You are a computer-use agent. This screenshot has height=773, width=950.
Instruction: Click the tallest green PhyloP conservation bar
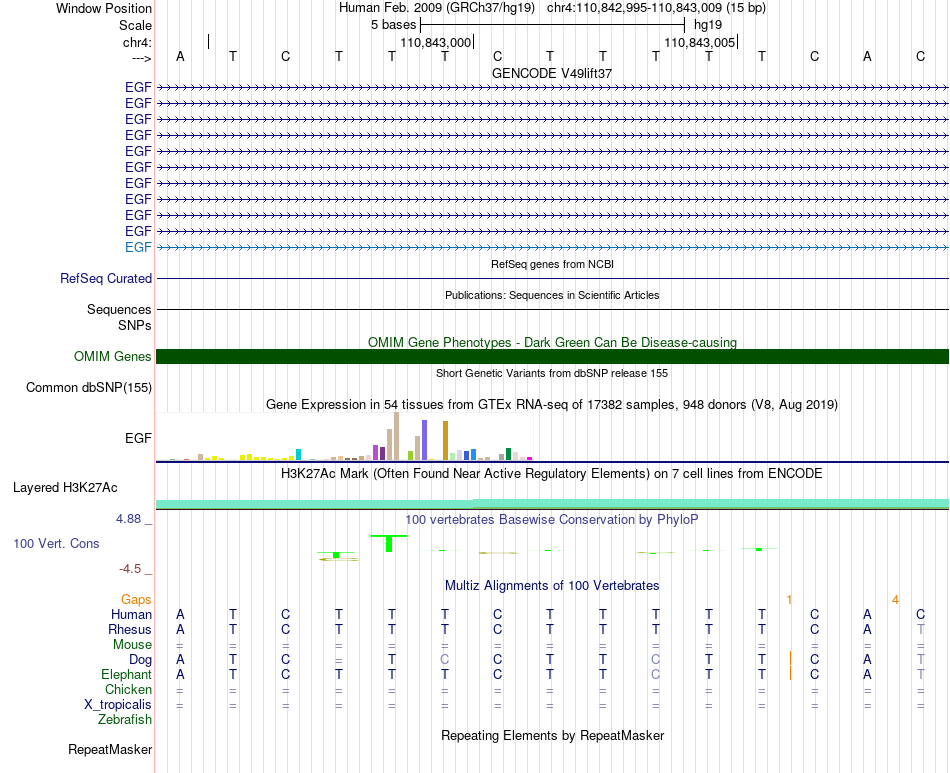tap(389, 543)
